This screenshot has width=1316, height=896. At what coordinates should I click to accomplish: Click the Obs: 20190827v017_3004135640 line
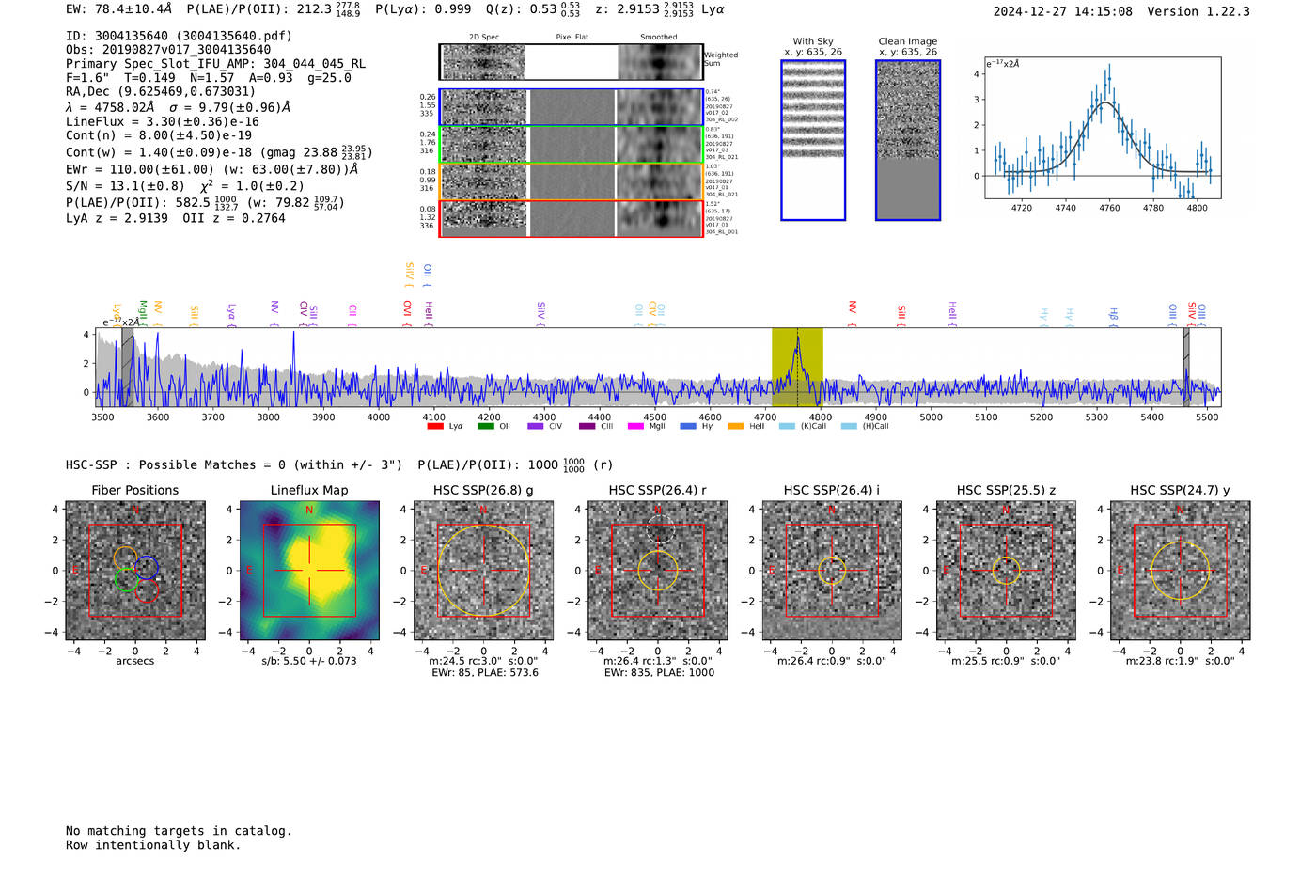coord(168,50)
